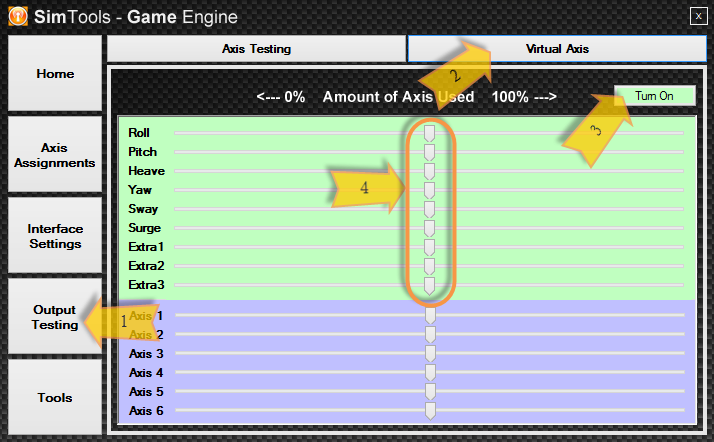The height and width of the screenshot is (442, 714).
Task: Click the Sway slider handle
Action: coord(429,210)
